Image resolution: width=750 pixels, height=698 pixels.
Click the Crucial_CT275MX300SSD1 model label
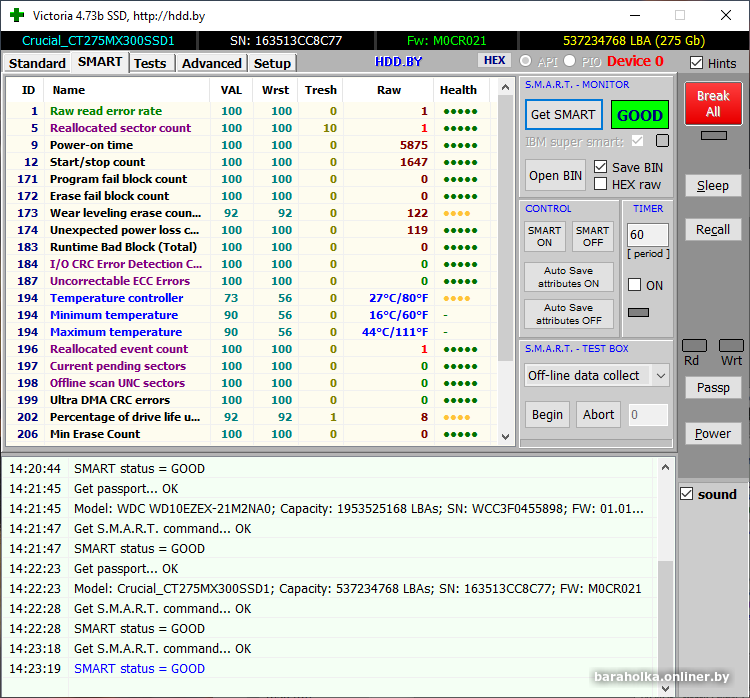click(98, 41)
